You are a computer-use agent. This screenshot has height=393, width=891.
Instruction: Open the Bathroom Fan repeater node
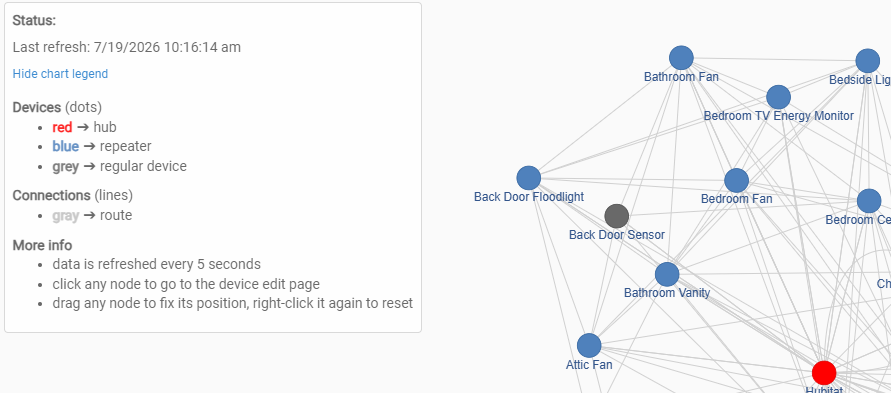coord(681,58)
